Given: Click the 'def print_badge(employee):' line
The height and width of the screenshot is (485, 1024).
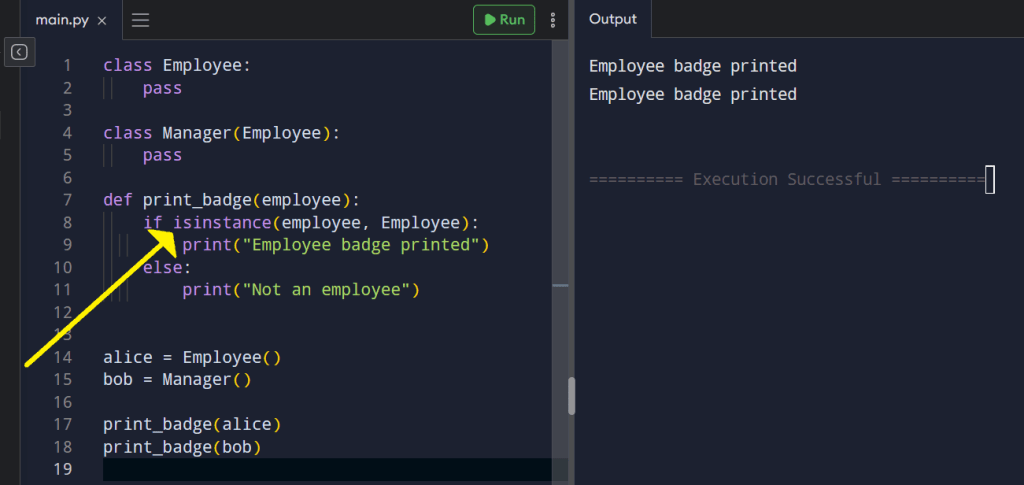Looking at the screenshot, I should coord(232,200).
